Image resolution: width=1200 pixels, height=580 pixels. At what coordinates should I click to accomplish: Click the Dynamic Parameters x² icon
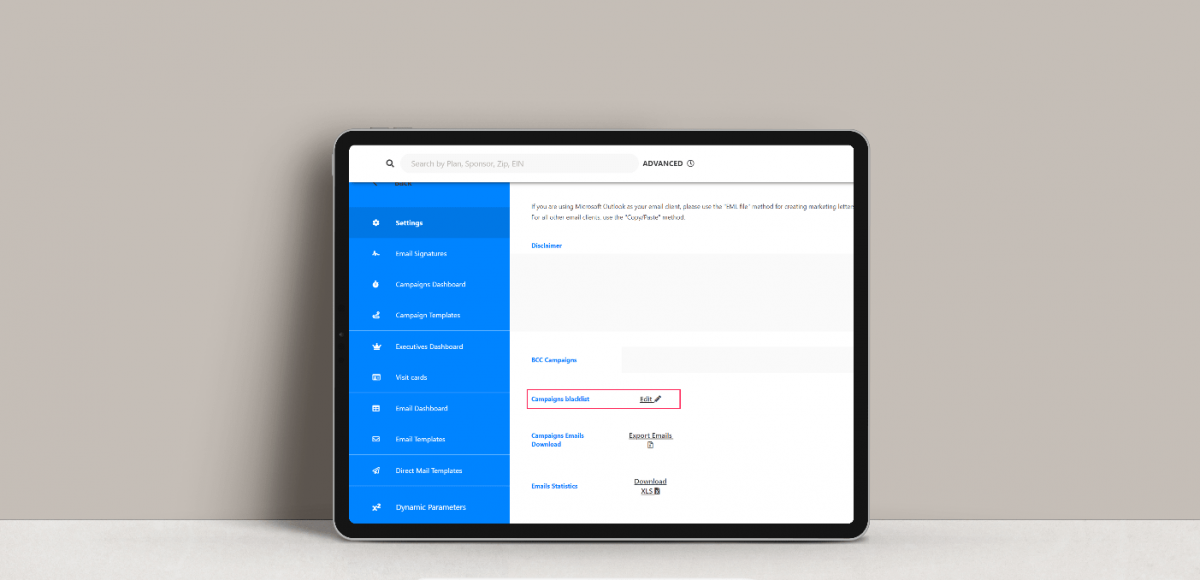[x=376, y=508]
